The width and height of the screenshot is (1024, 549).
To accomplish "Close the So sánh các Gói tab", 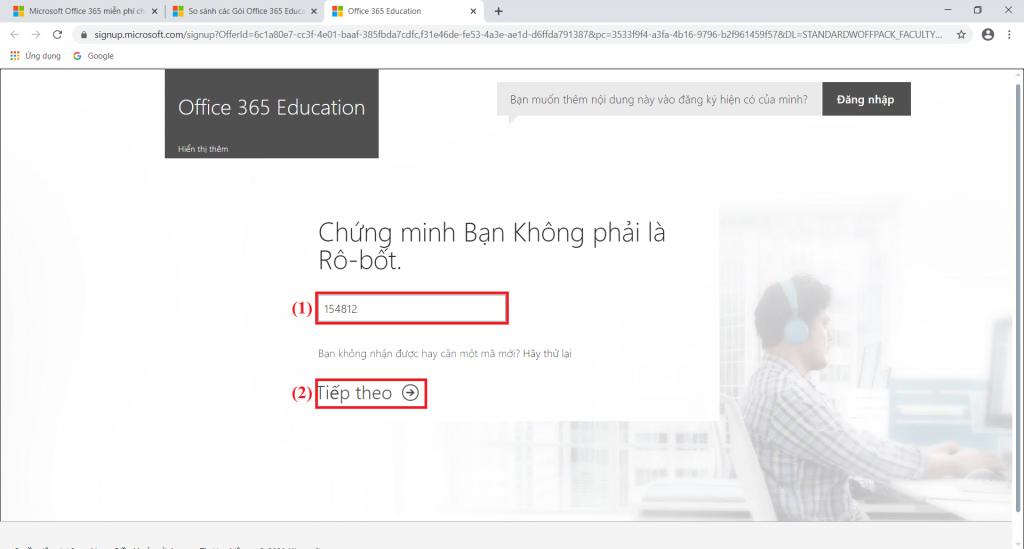I will pos(314,11).
